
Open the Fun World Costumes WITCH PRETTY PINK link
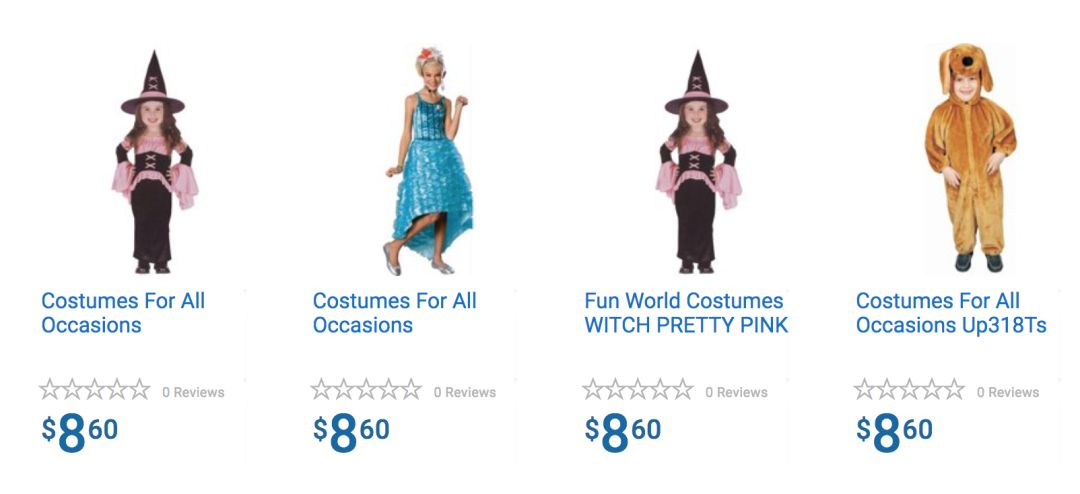tap(686, 313)
